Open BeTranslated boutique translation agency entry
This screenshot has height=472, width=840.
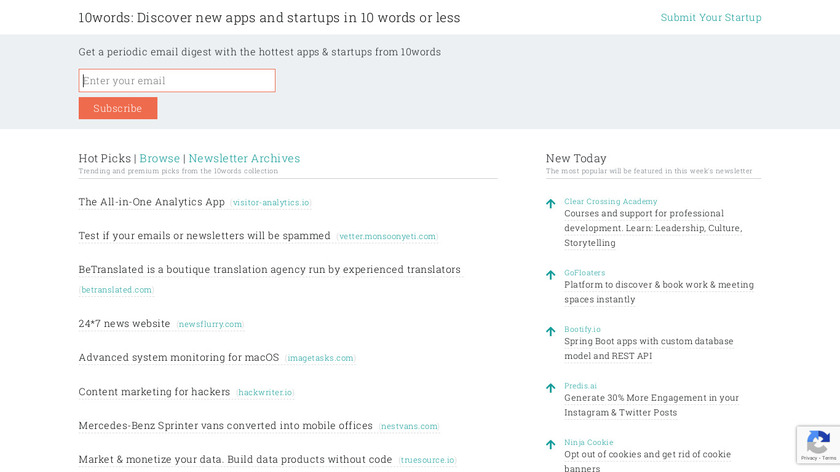click(269, 269)
